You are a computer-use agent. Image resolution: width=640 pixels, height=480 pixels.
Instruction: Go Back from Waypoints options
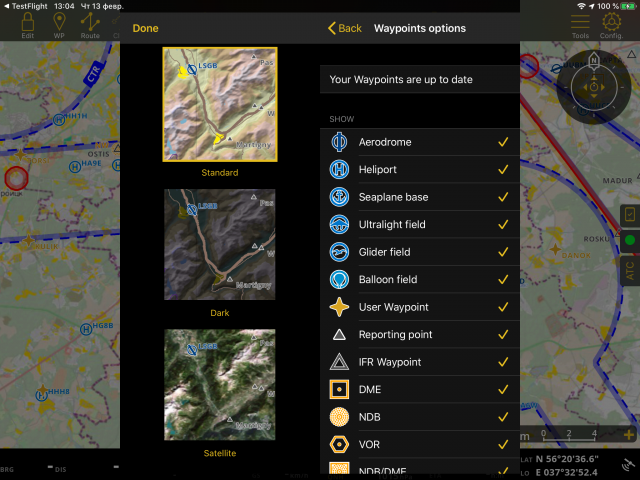(345, 28)
